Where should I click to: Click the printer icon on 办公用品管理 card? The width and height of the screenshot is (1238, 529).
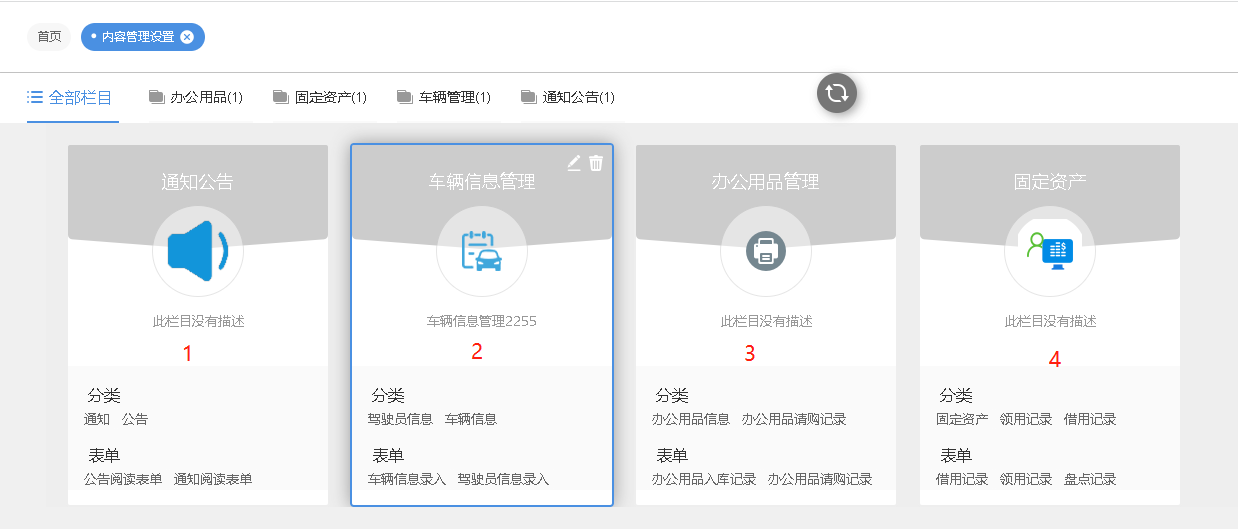[766, 251]
